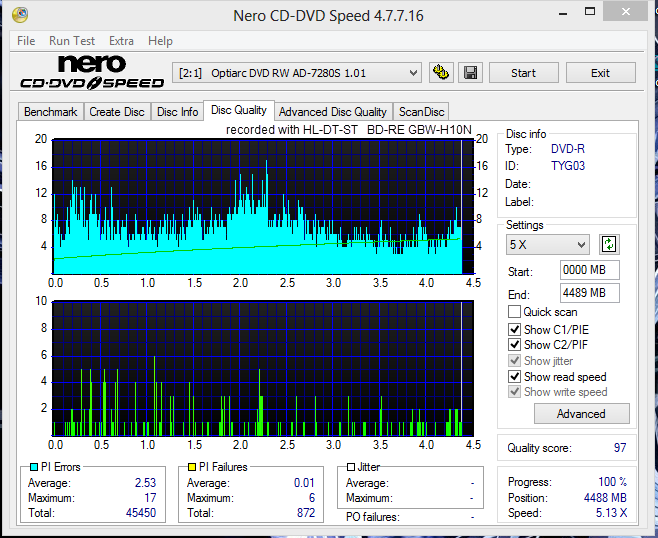Uncheck Show C1/PIE

click(514, 329)
